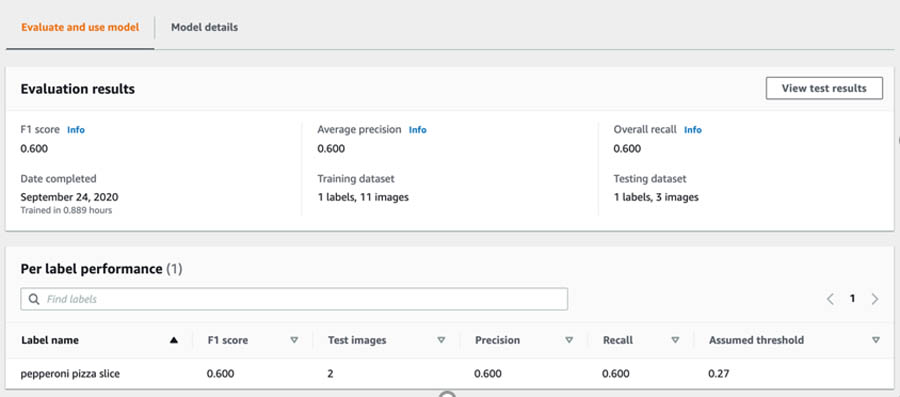Screen dimensions: 900x397
Task: Select the Evaluate and use model tab
Action: point(80,27)
